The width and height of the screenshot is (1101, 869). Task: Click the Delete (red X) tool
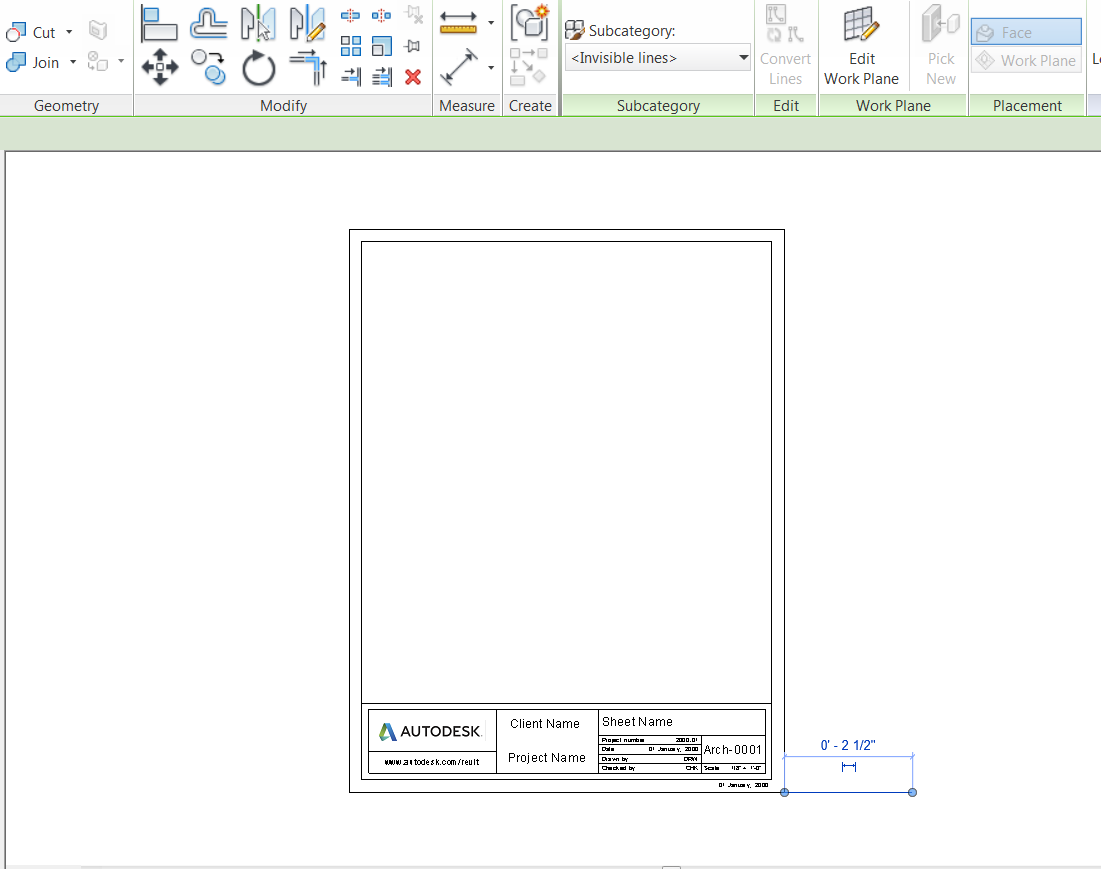coord(413,77)
